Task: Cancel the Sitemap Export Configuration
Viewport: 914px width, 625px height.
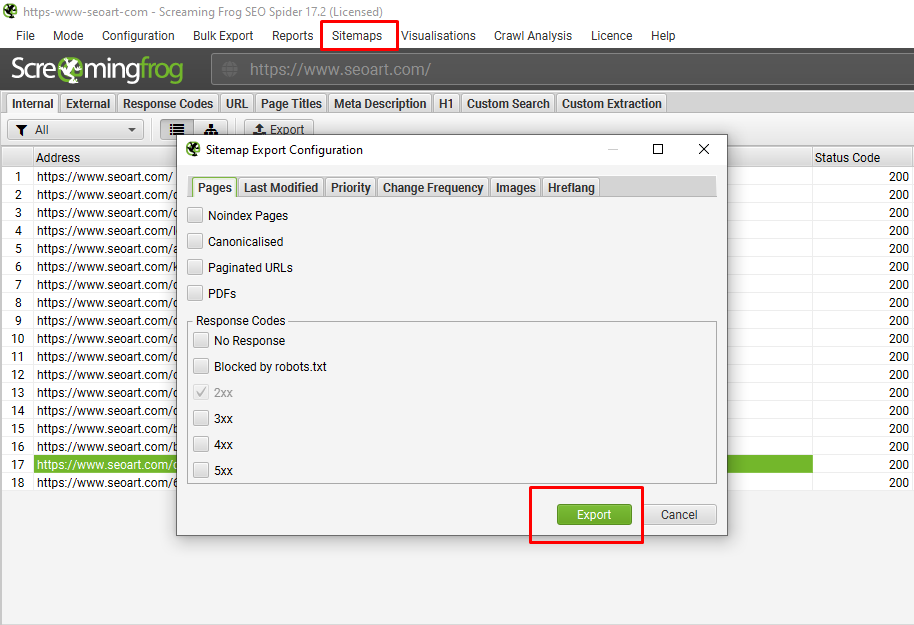Action: (679, 514)
